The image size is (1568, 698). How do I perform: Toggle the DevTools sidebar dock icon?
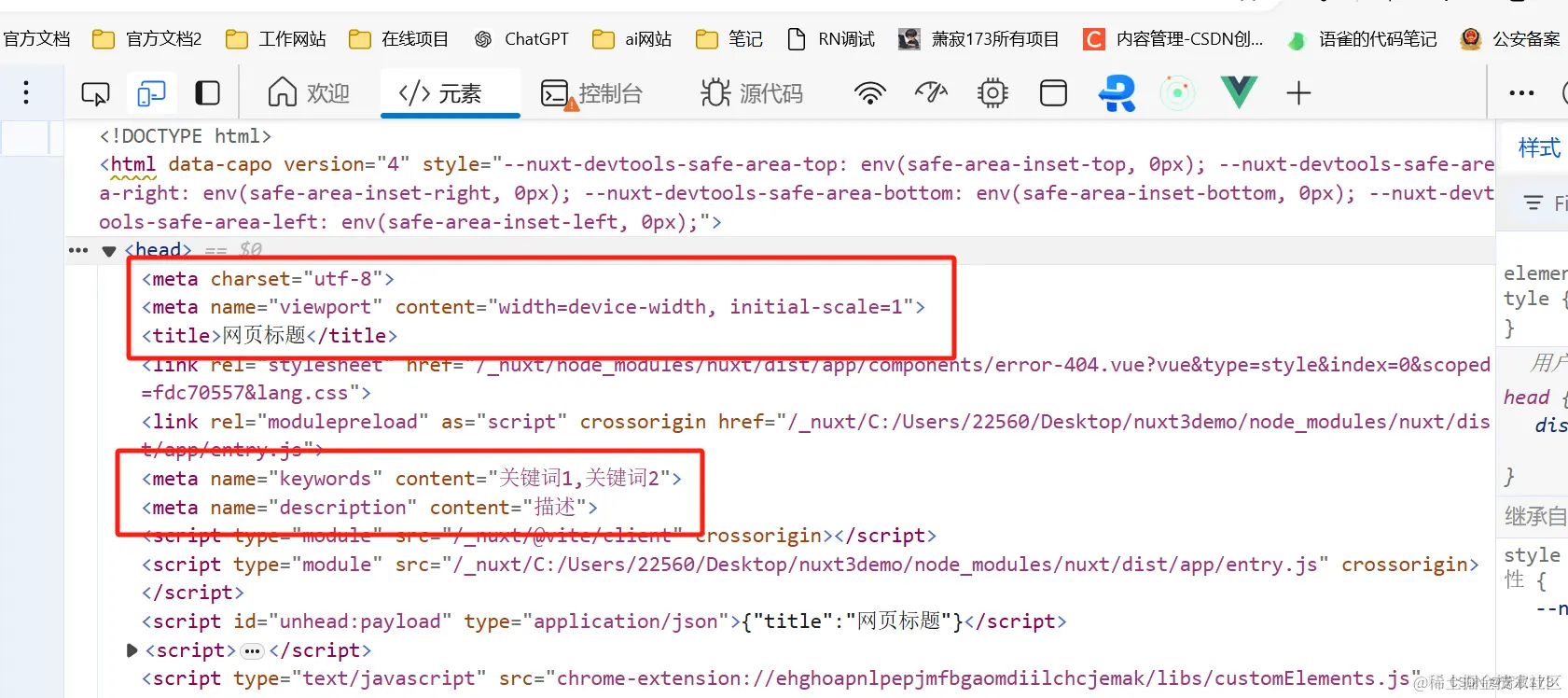[207, 93]
